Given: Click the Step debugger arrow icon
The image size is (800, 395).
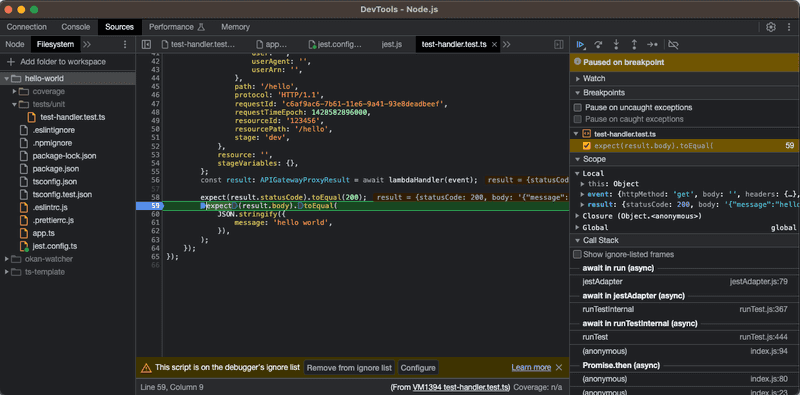Looking at the screenshot, I should (652, 45).
